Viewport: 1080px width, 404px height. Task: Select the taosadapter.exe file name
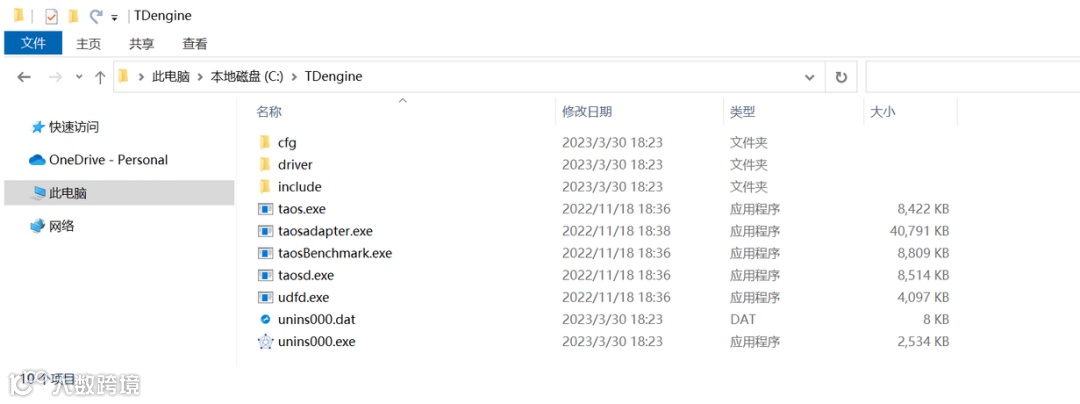[x=325, y=231]
